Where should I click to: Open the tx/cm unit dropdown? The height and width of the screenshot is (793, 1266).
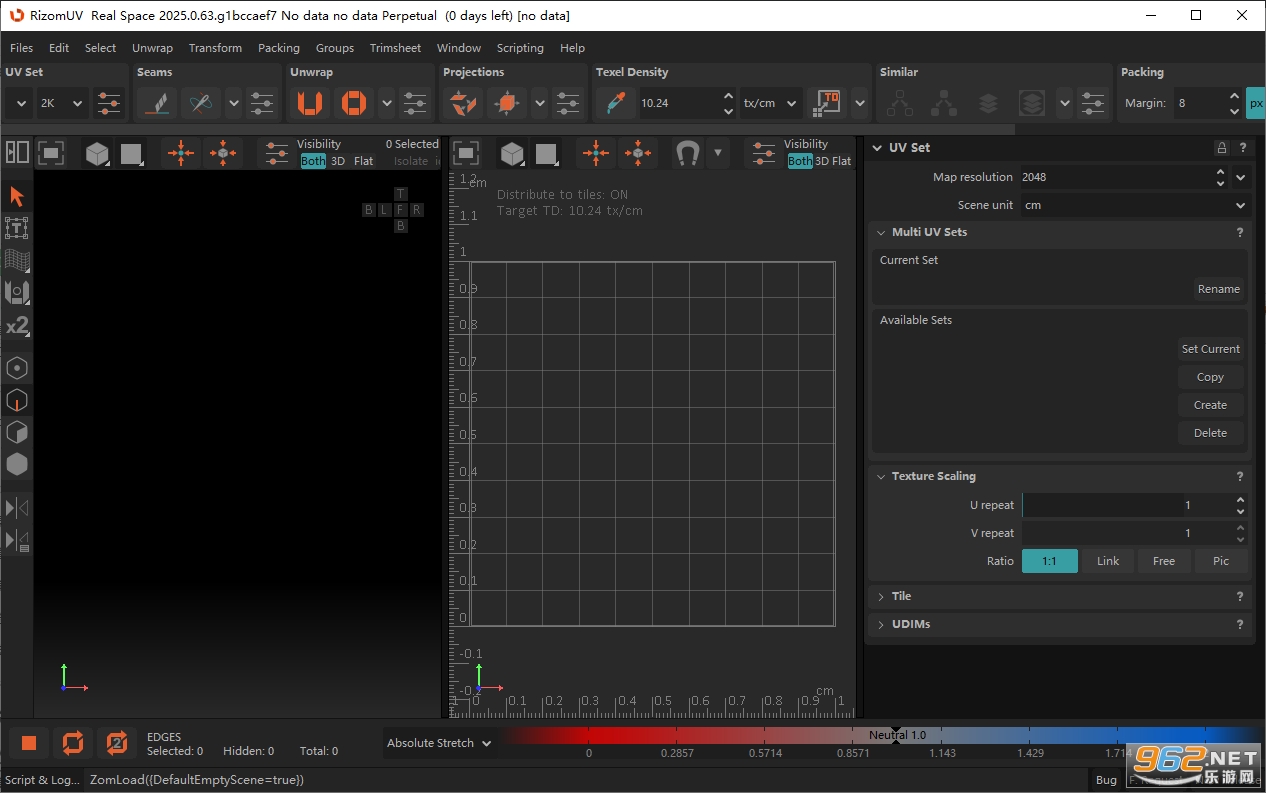(x=772, y=103)
